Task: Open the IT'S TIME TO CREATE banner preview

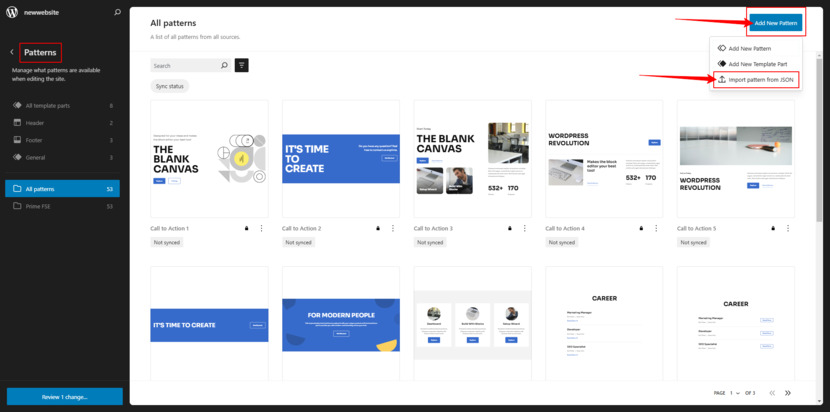Action: [209, 324]
